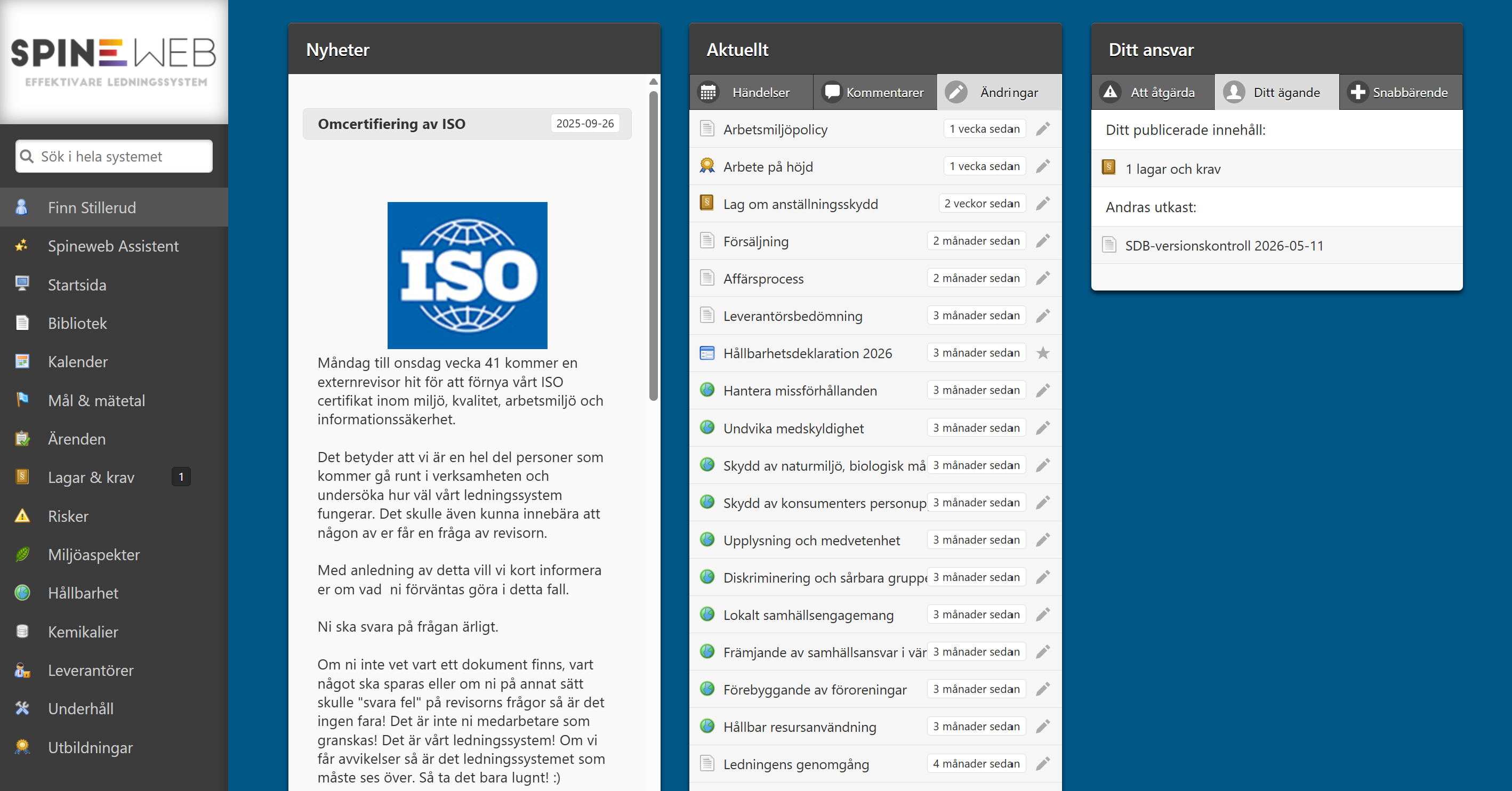
Task: Click the search magnifier icon
Action: (27, 156)
